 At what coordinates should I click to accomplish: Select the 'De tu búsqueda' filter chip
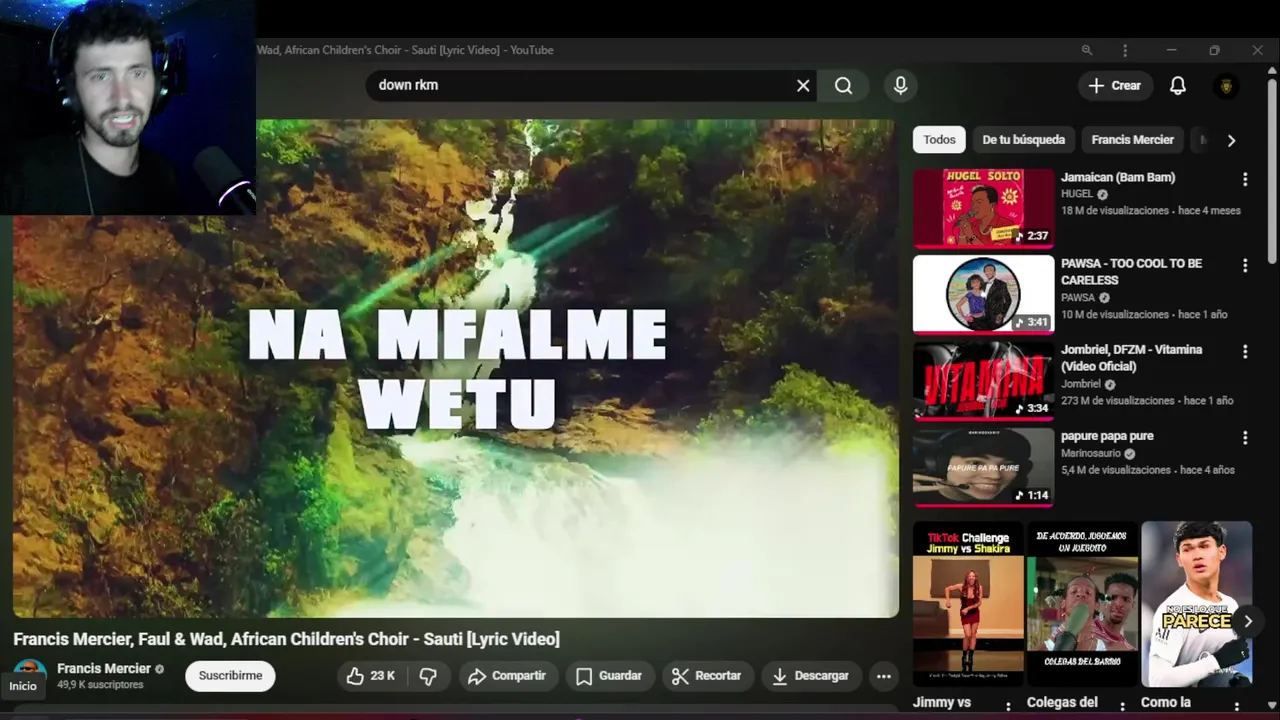pyautogui.click(x=1023, y=140)
